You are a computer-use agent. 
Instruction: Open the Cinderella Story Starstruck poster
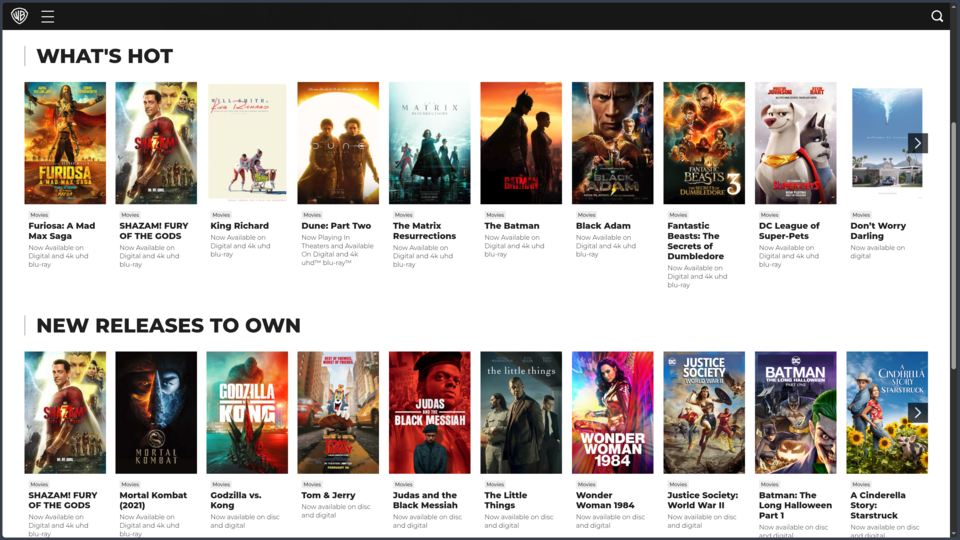887,413
